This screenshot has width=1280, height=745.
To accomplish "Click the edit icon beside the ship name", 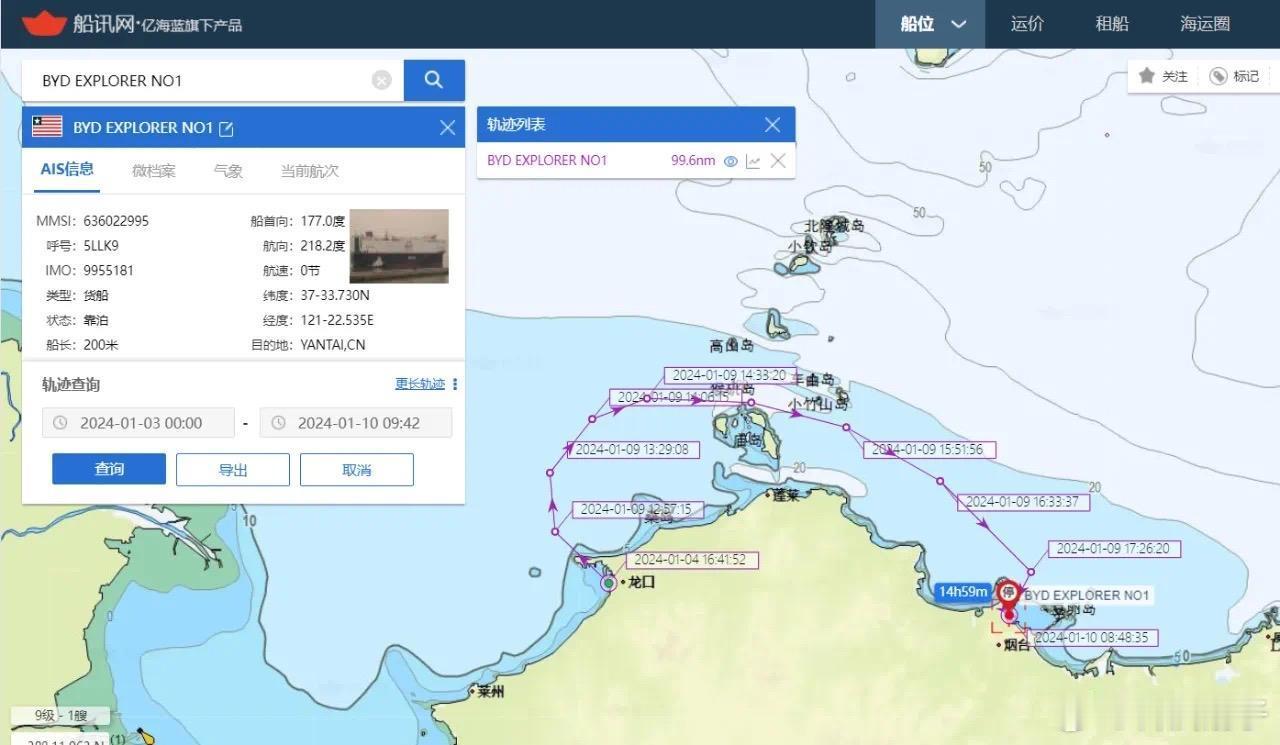I will click(226, 128).
